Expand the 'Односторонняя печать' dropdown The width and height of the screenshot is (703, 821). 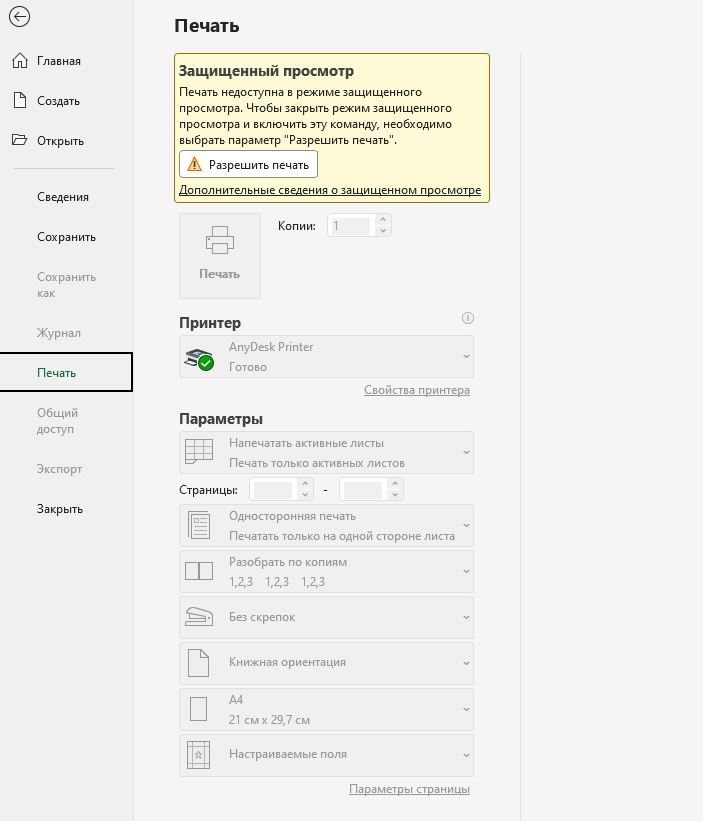coord(326,526)
